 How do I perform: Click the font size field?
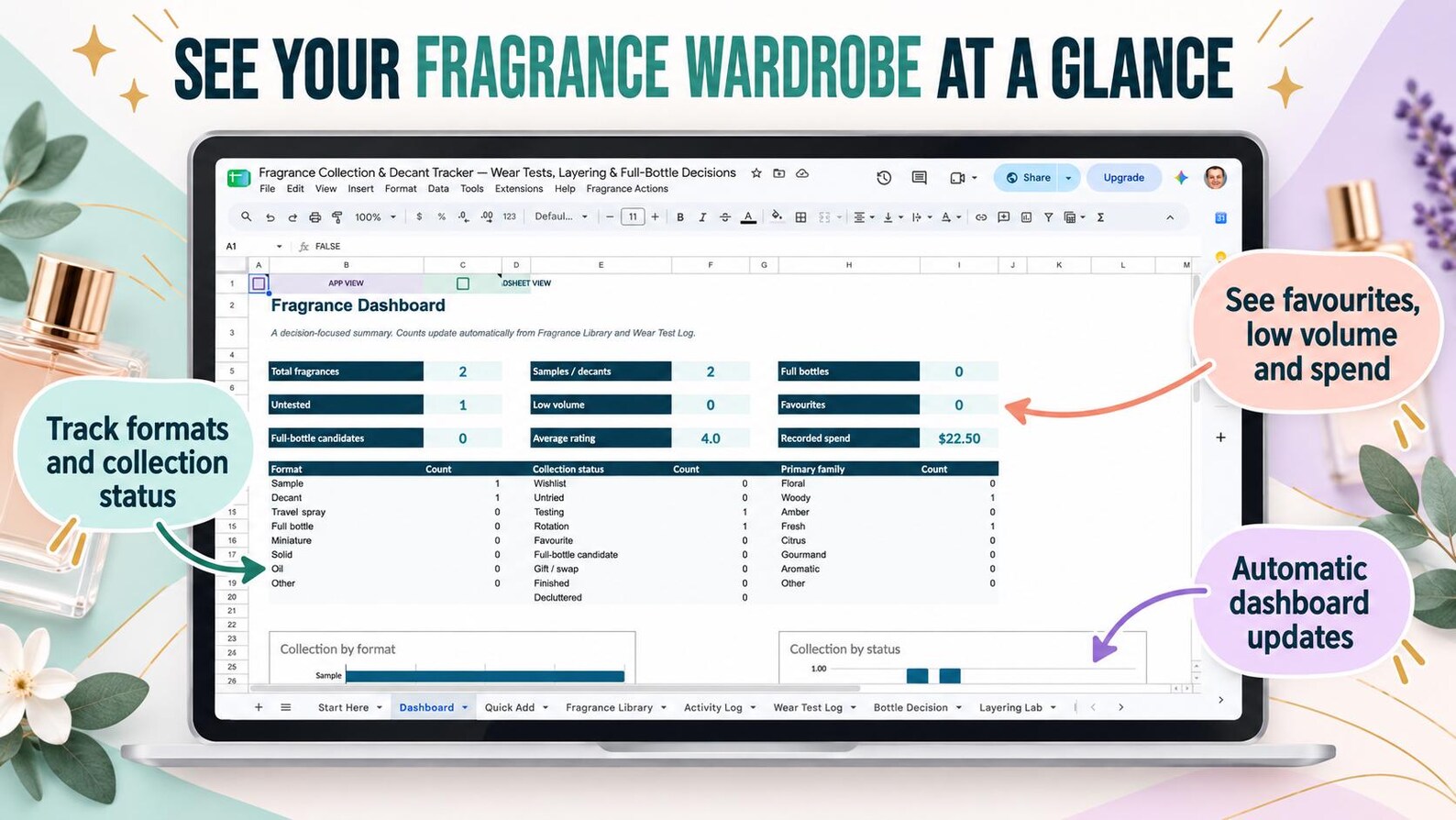tap(633, 217)
